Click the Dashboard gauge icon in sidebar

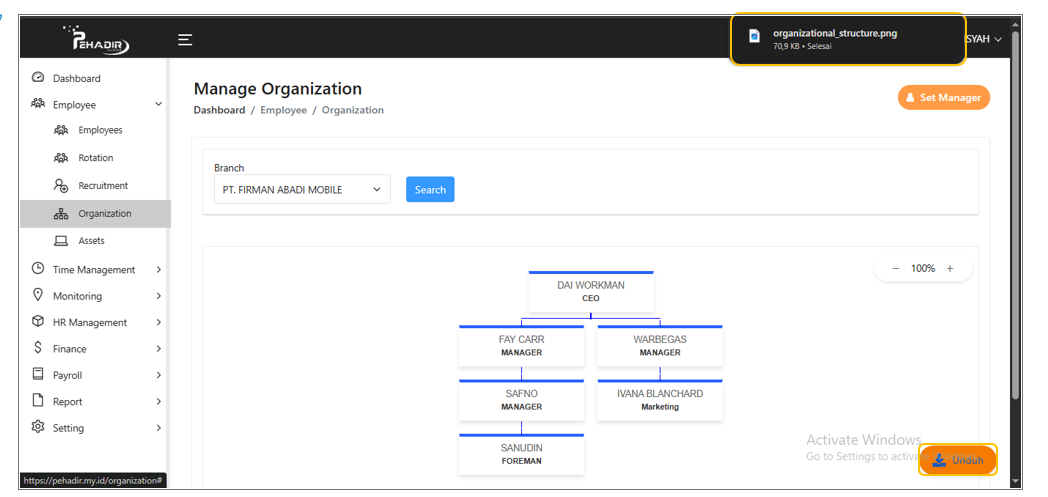[x=38, y=78]
